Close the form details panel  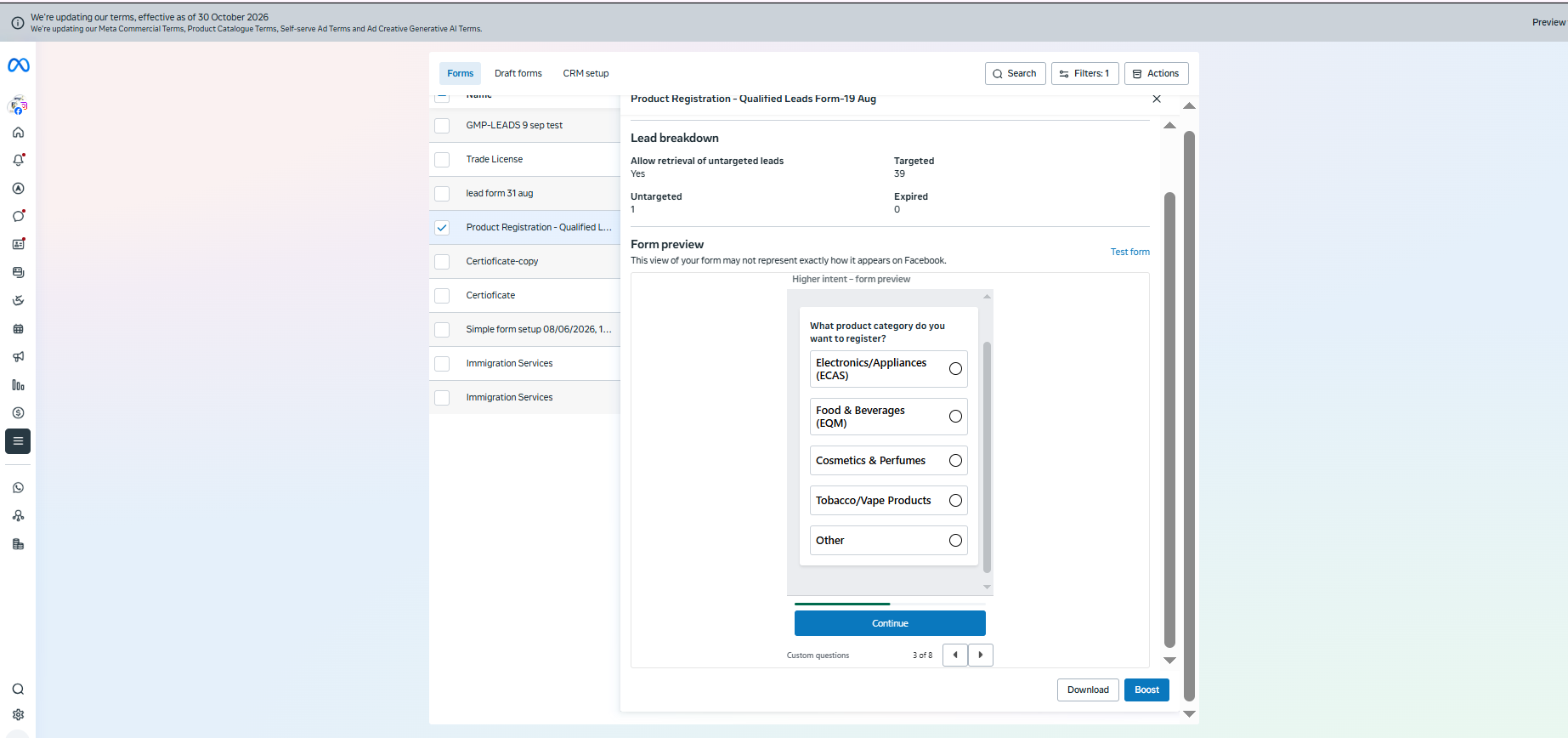click(1157, 99)
